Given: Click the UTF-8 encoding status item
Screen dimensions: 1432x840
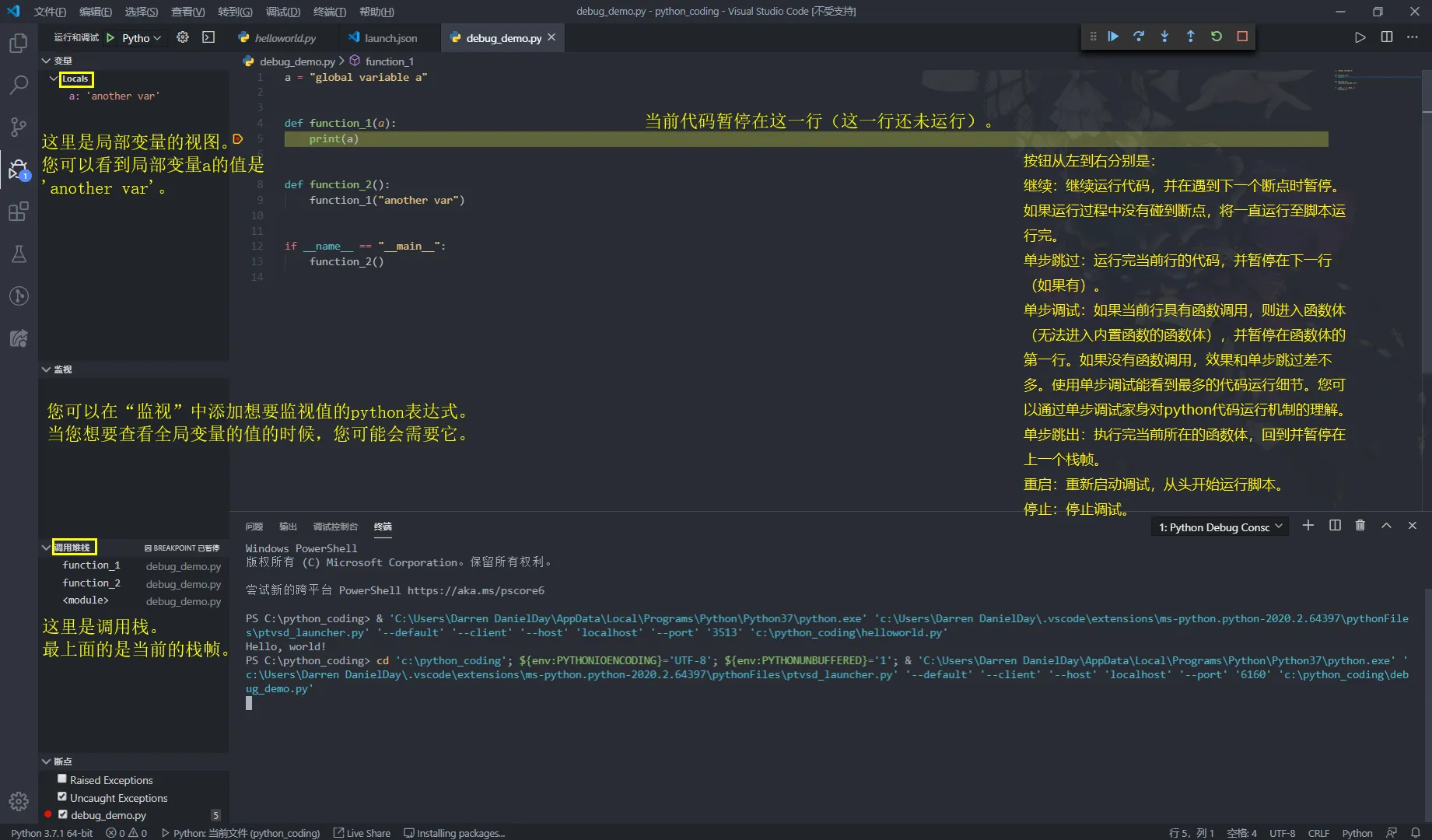Looking at the screenshot, I should pyautogui.click(x=1283, y=833).
